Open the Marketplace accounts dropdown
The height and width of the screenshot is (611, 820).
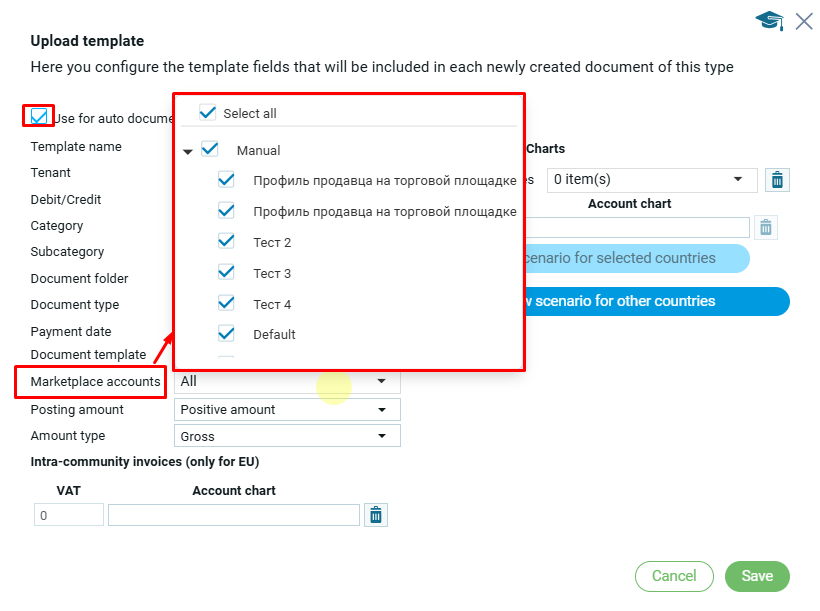pos(287,381)
